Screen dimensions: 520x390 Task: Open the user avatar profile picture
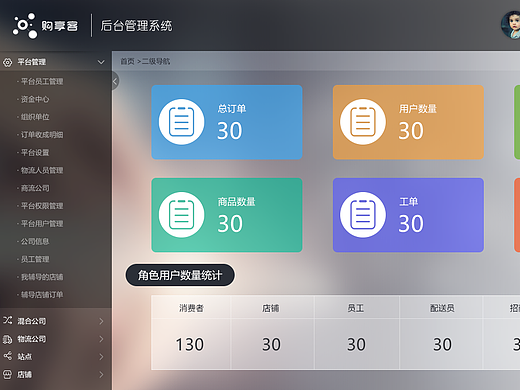(511, 25)
